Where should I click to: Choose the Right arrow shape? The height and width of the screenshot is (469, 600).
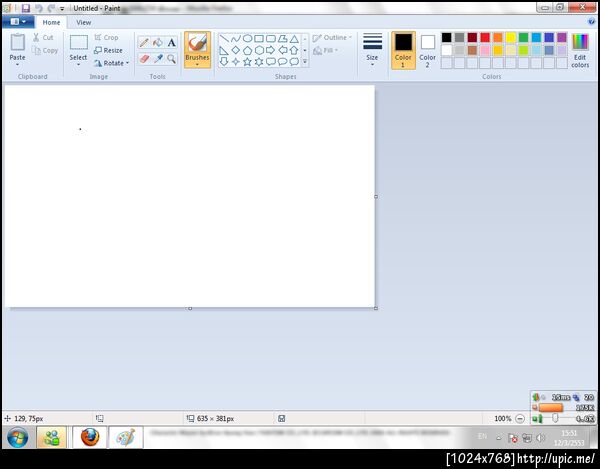click(x=271, y=50)
